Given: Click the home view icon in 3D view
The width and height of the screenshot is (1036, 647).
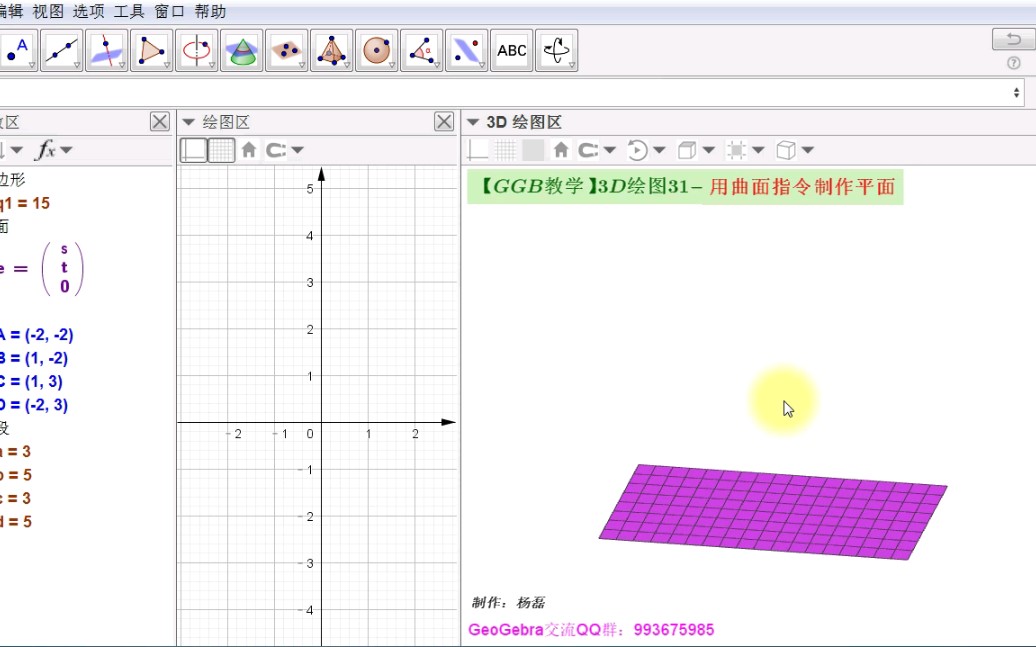Looking at the screenshot, I should (x=562, y=149).
